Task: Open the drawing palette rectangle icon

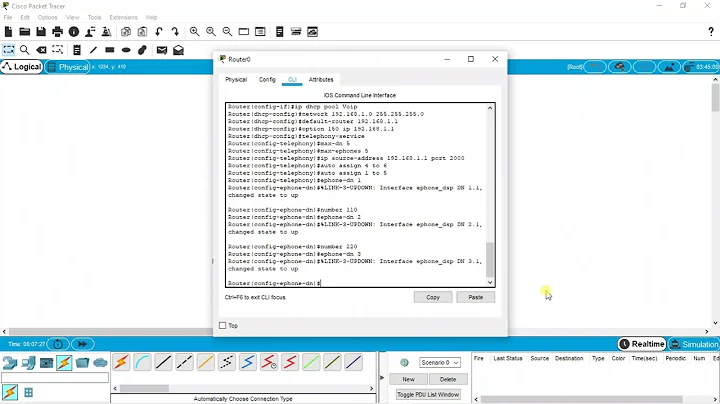Action: [244, 32]
